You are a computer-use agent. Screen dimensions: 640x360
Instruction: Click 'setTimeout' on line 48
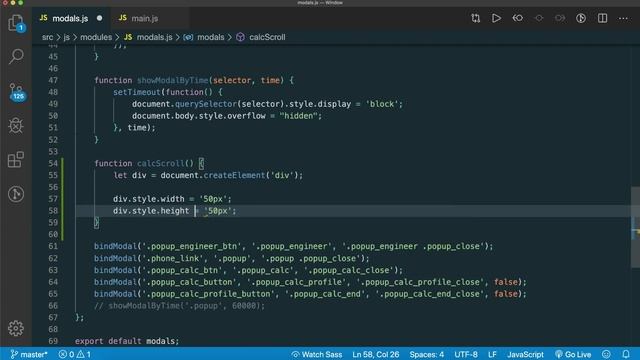point(137,92)
